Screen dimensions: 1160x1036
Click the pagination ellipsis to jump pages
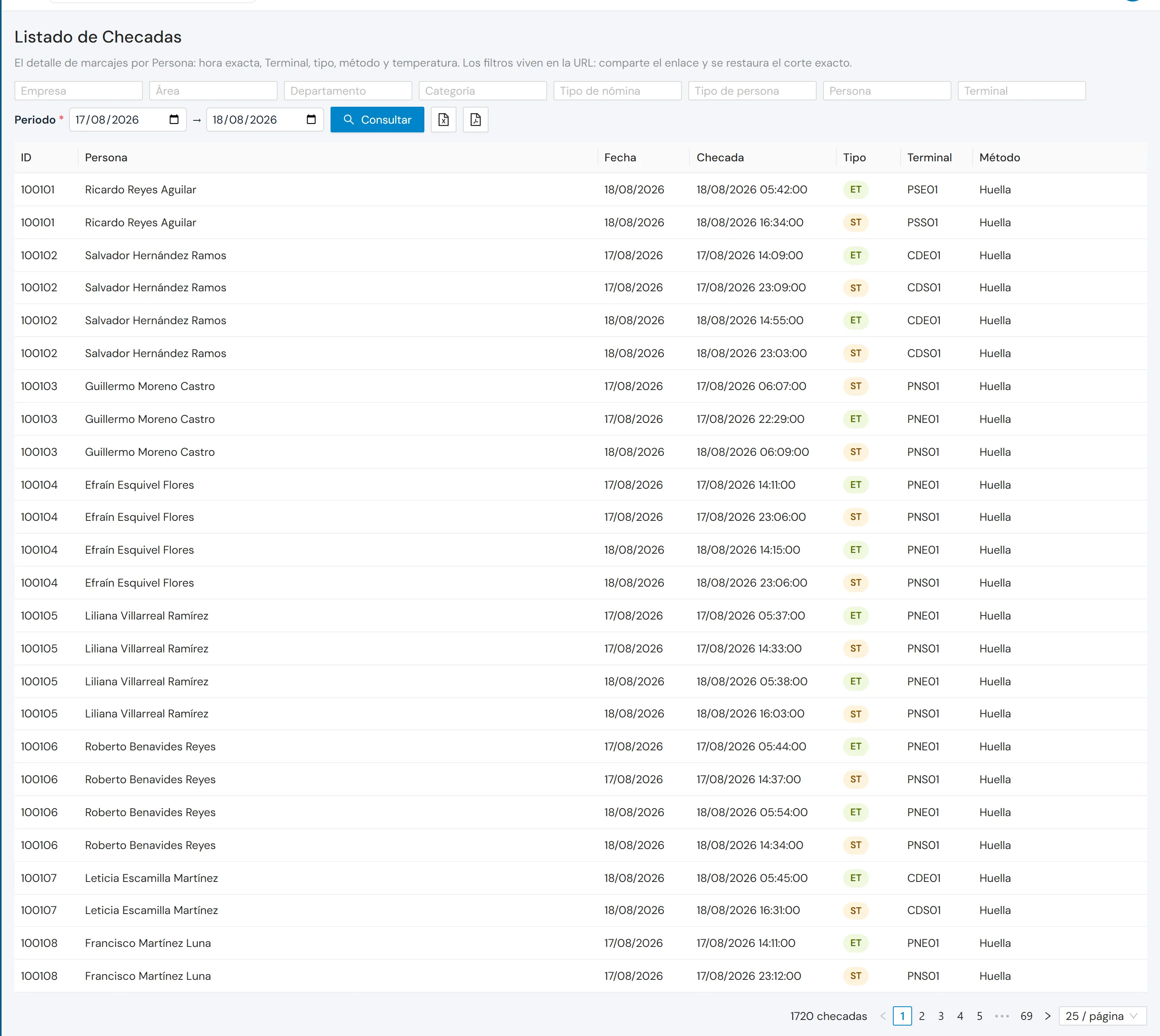tap(1002, 1016)
